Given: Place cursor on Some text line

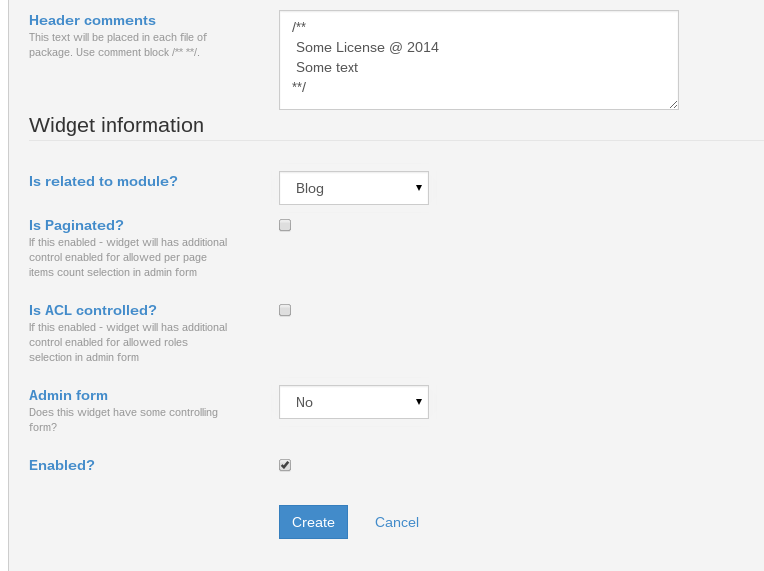Looking at the screenshot, I should [327, 67].
